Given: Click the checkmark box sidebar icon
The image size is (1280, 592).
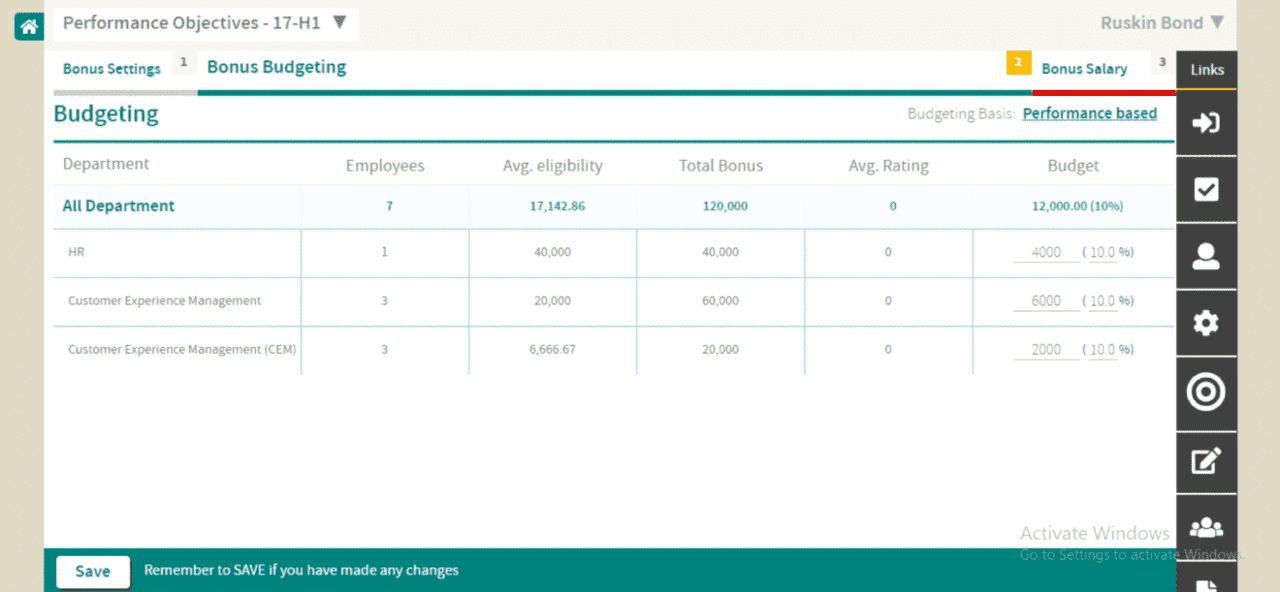Looking at the screenshot, I should pos(1206,190).
